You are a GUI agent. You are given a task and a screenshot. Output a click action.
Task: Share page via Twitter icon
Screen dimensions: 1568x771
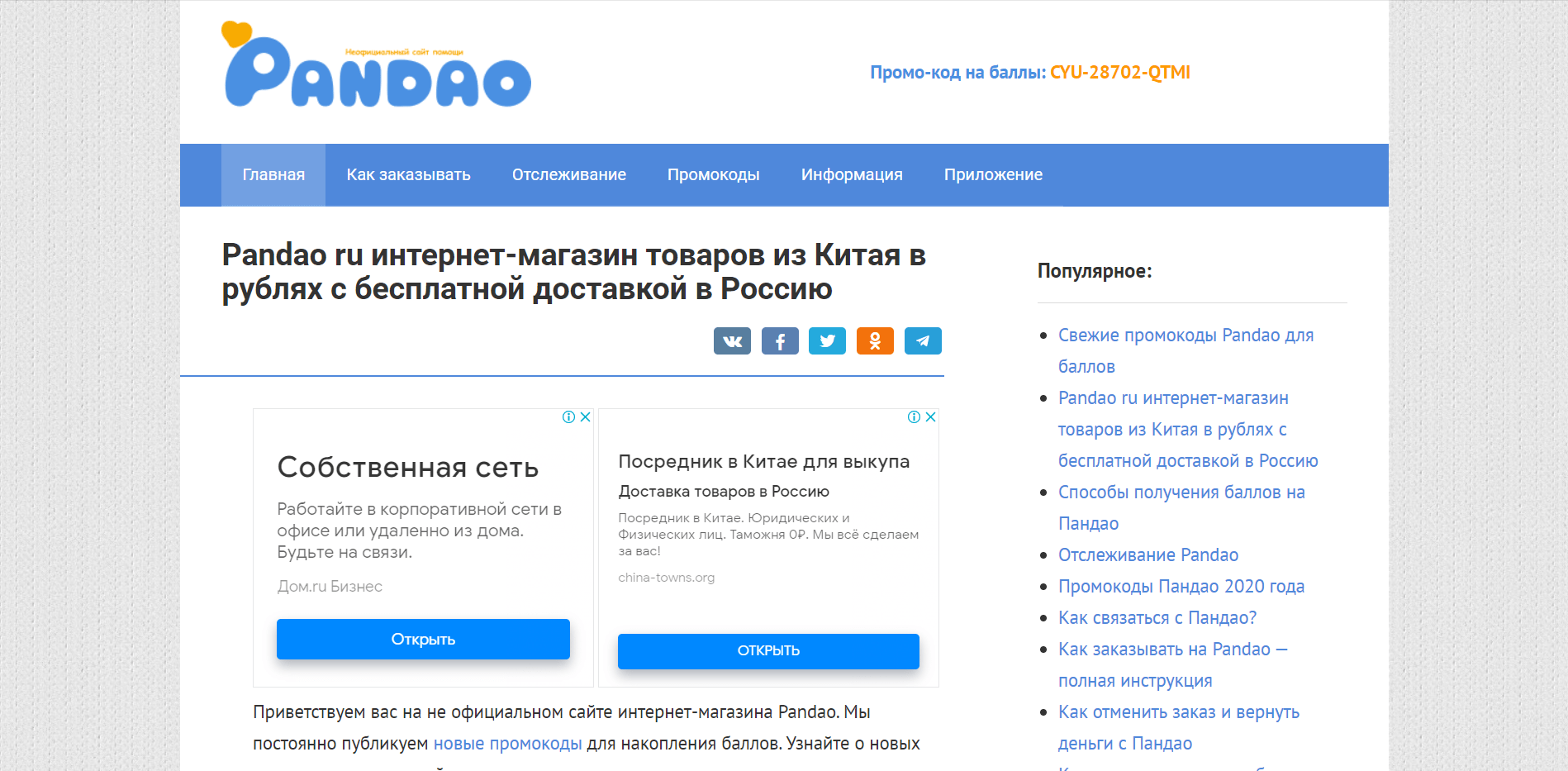[x=827, y=340]
